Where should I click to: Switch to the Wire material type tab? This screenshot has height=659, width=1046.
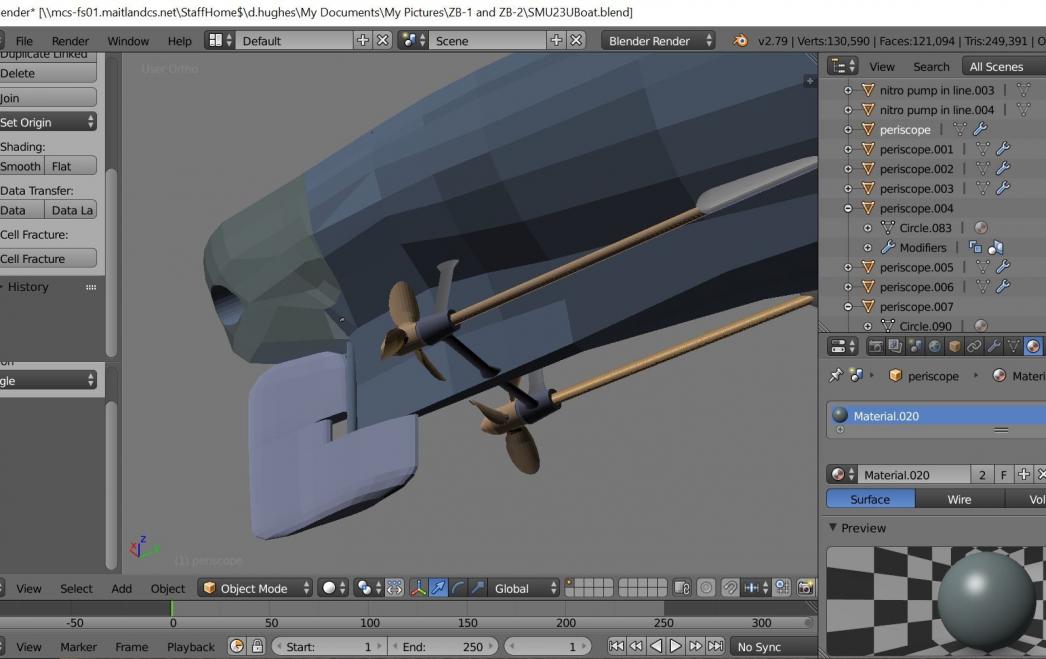tap(958, 499)
